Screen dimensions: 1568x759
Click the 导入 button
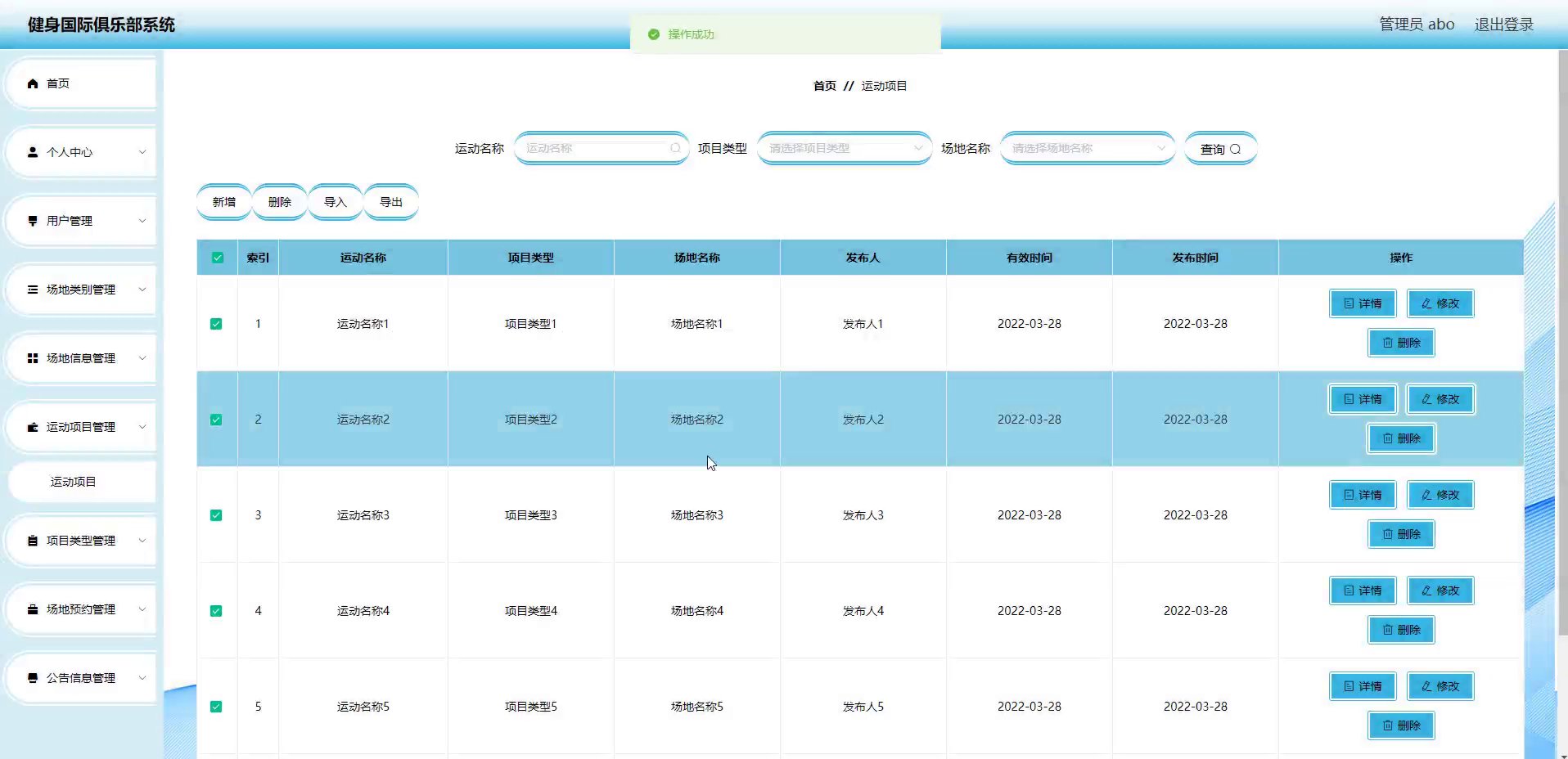click(x=336, y=202)
